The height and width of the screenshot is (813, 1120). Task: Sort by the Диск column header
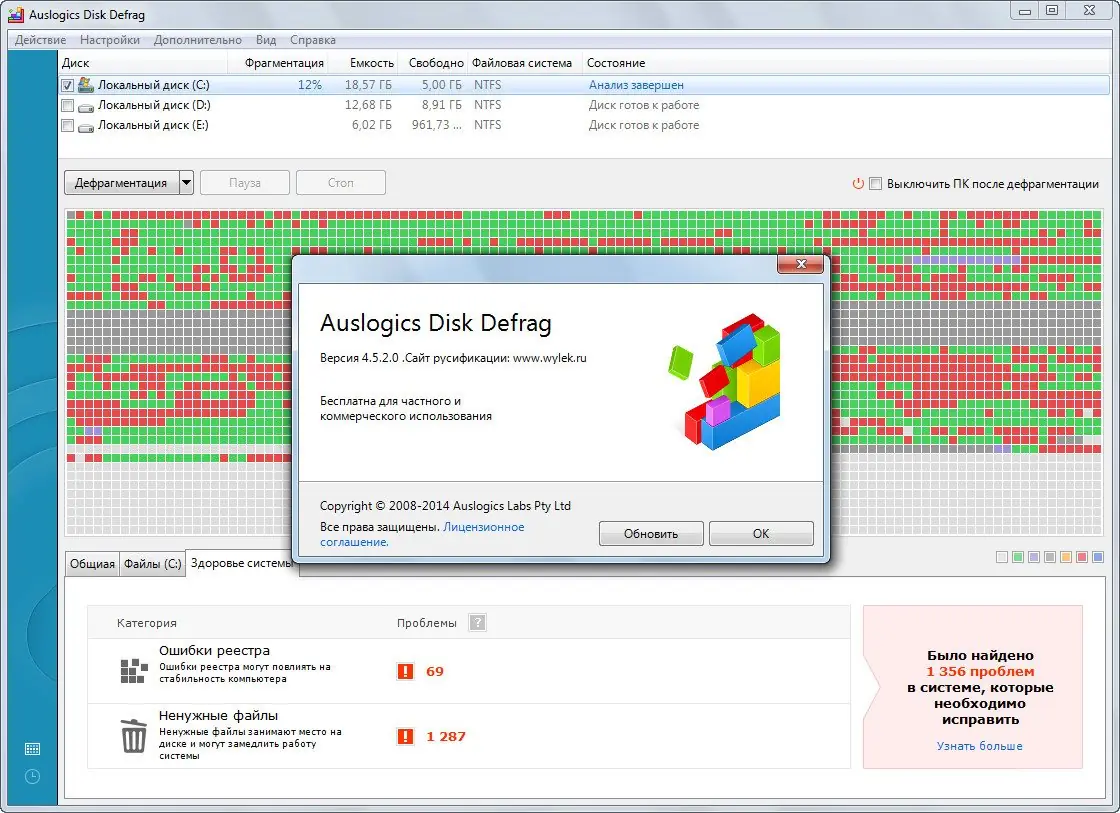pyautogui.click(x=143, y=63)
